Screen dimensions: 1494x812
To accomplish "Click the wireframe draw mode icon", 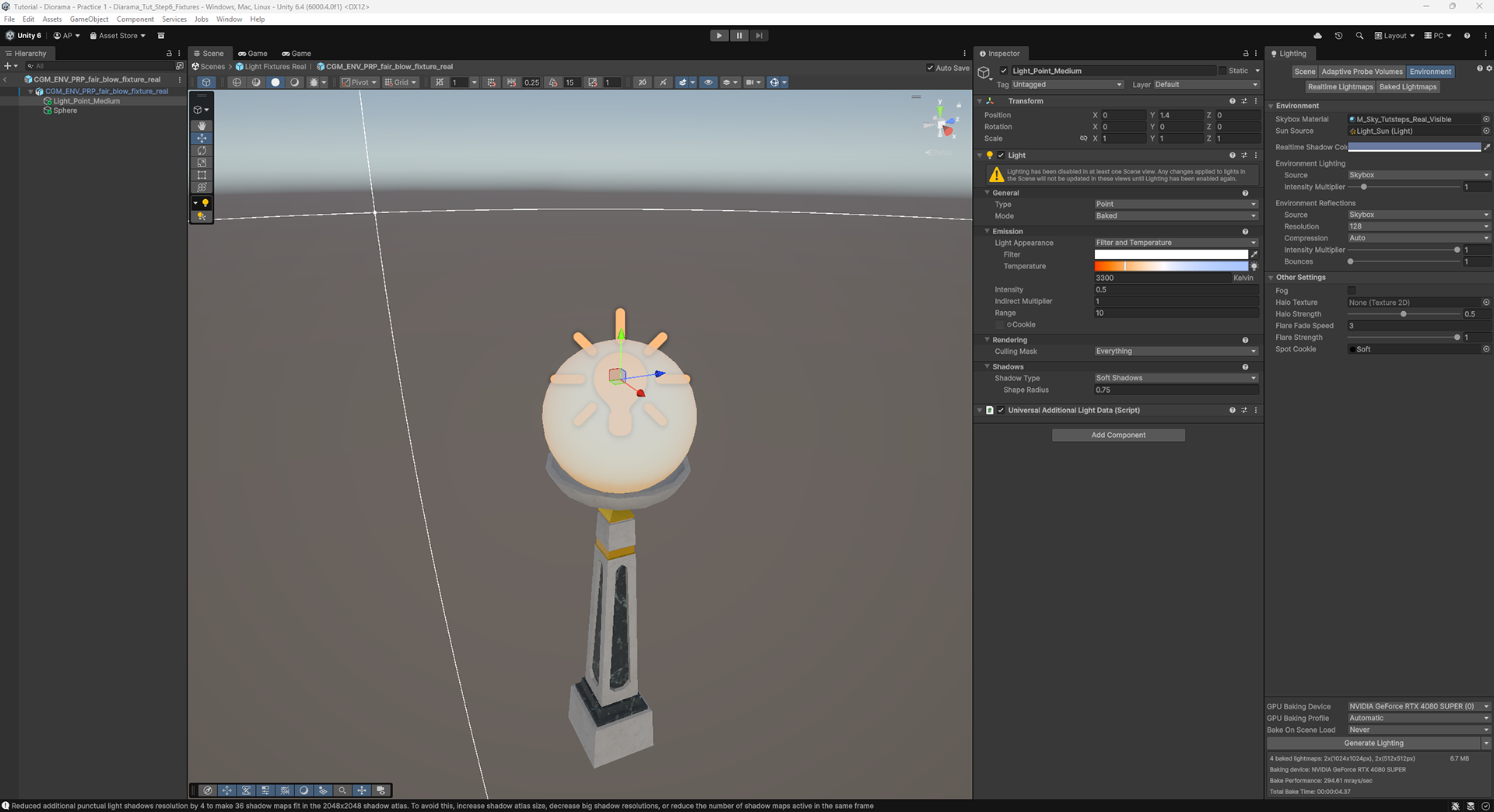I will click(237, 82).
